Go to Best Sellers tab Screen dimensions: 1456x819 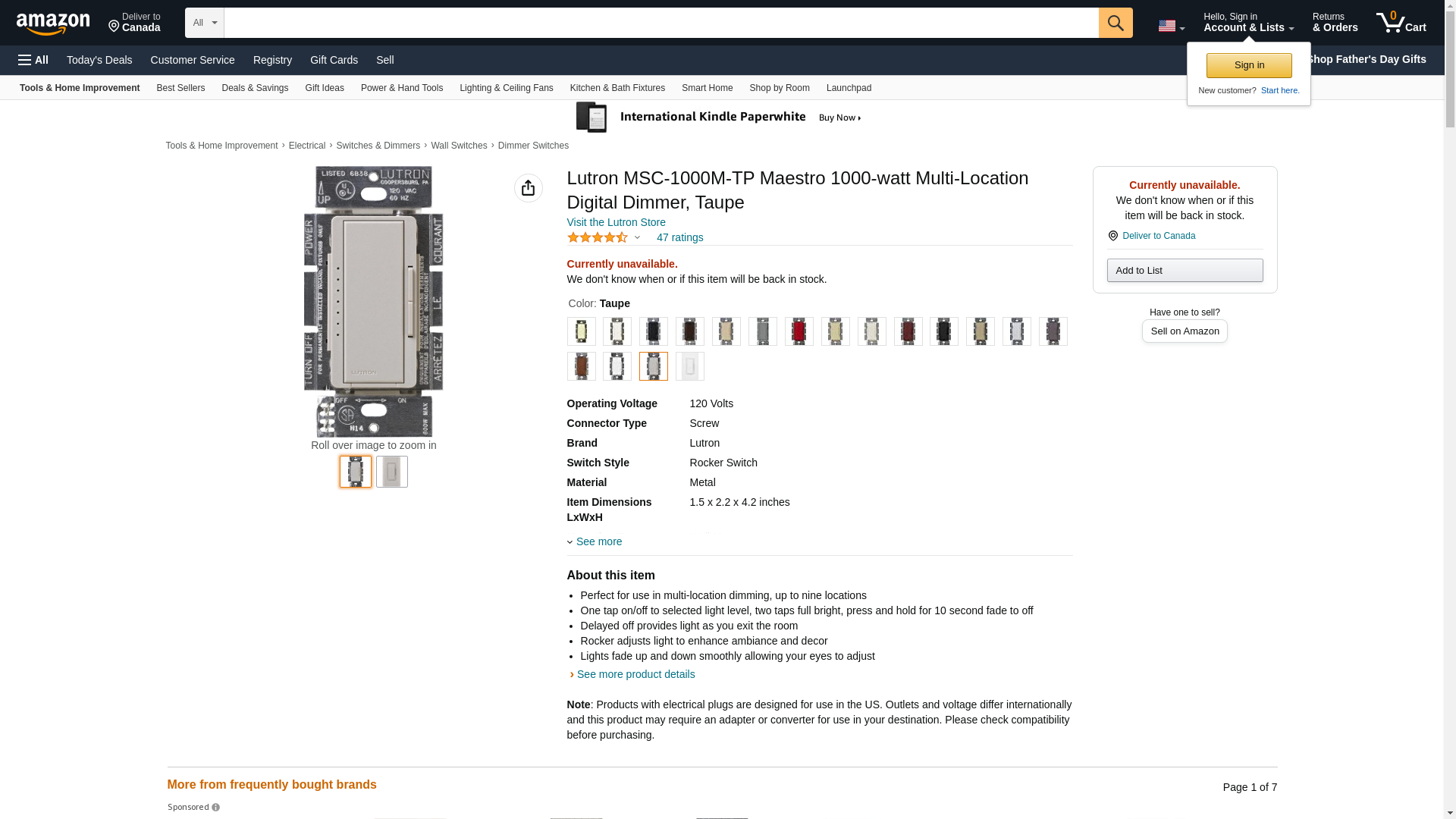pos(180,88)
